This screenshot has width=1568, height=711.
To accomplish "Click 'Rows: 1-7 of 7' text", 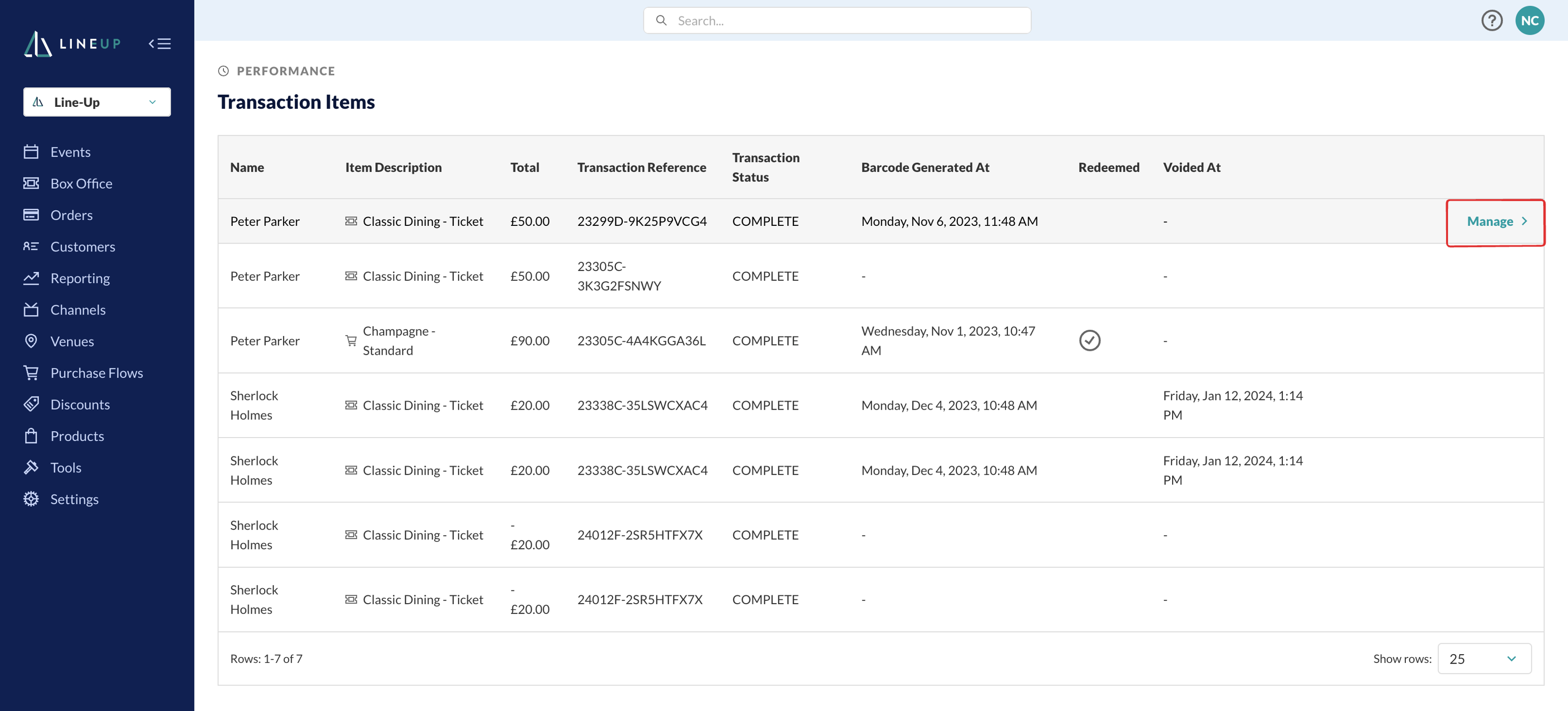I will pos(266,659).
